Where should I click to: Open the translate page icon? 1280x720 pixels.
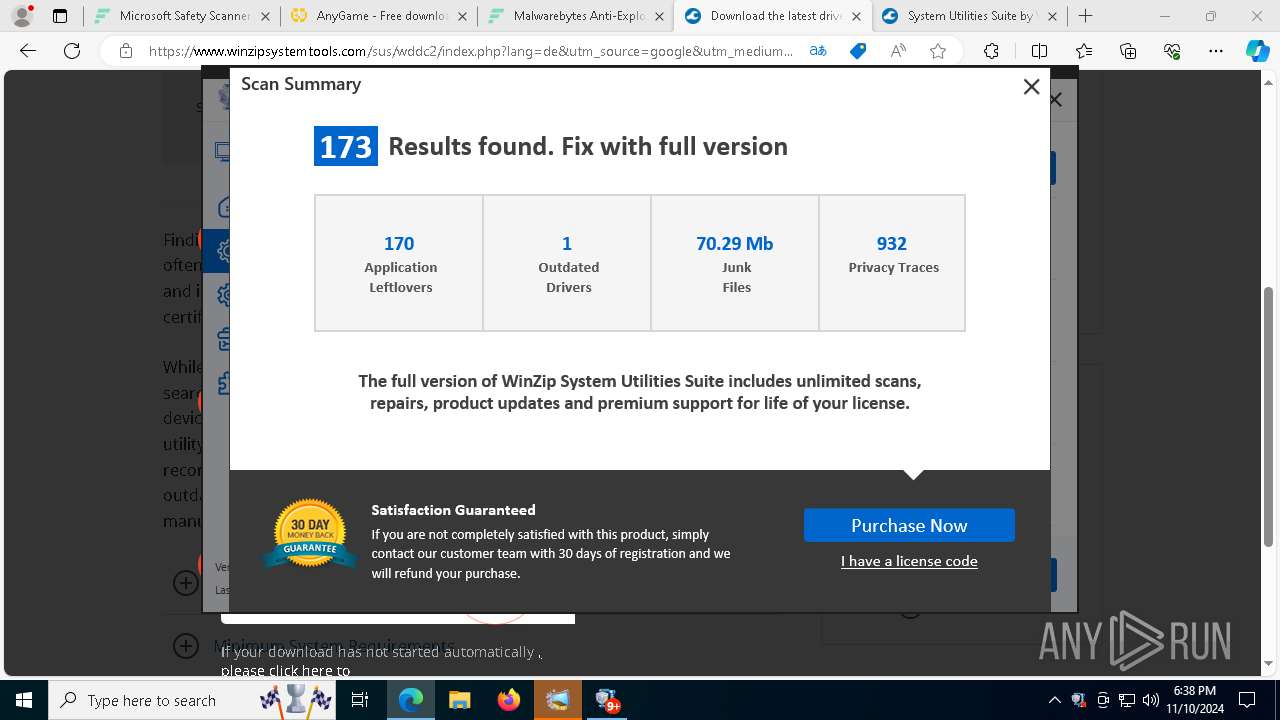[818, 51]
